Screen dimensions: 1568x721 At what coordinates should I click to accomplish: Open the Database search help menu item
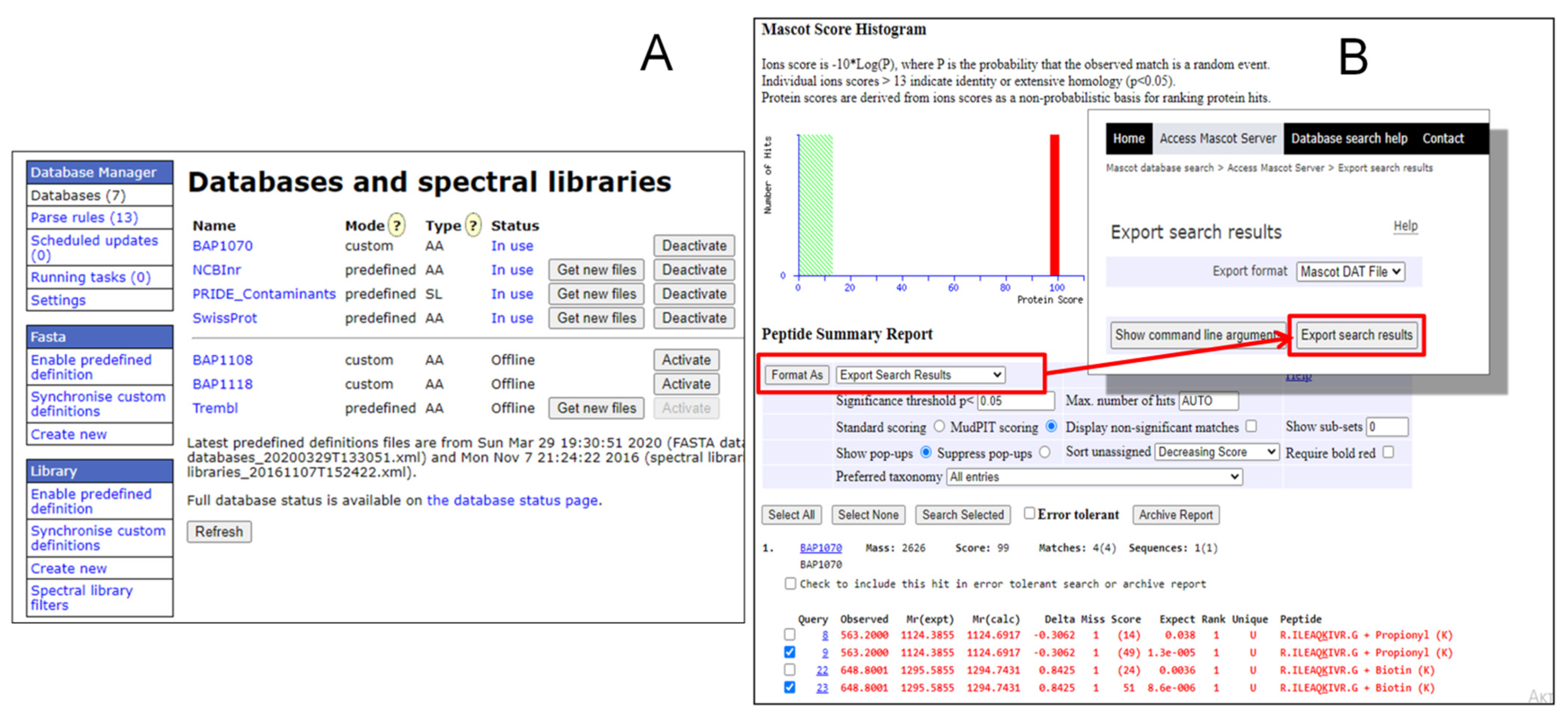(1349, 139)
